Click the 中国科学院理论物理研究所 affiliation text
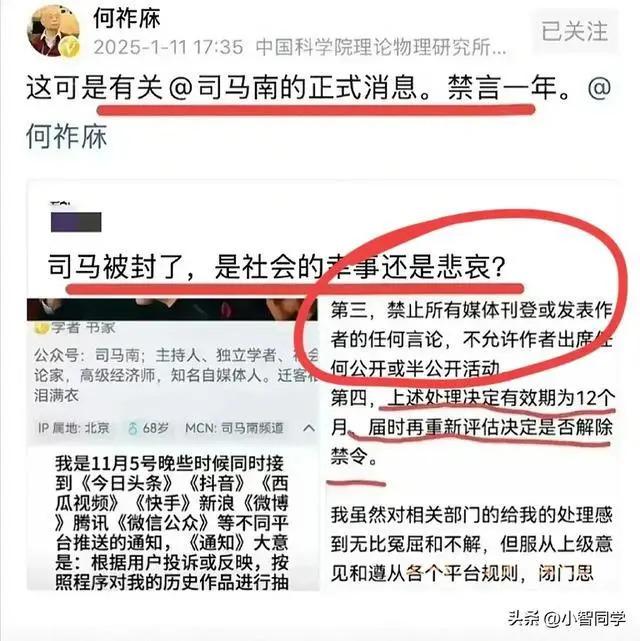 (381, 47)
